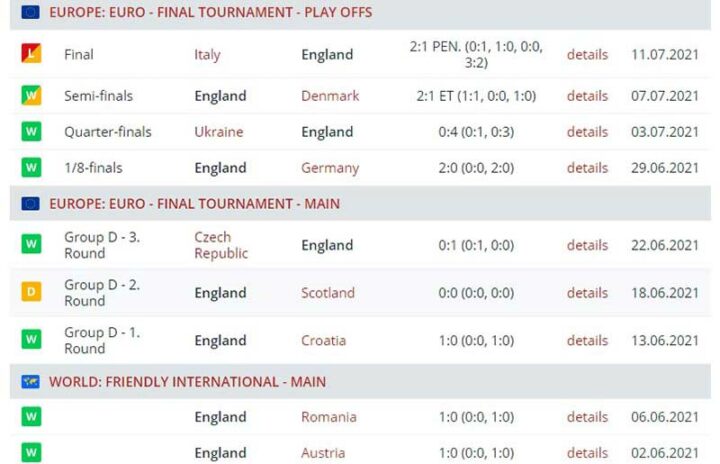Click the win badge for the Croatia match
720x464 pixels.
tap(31, 340)
